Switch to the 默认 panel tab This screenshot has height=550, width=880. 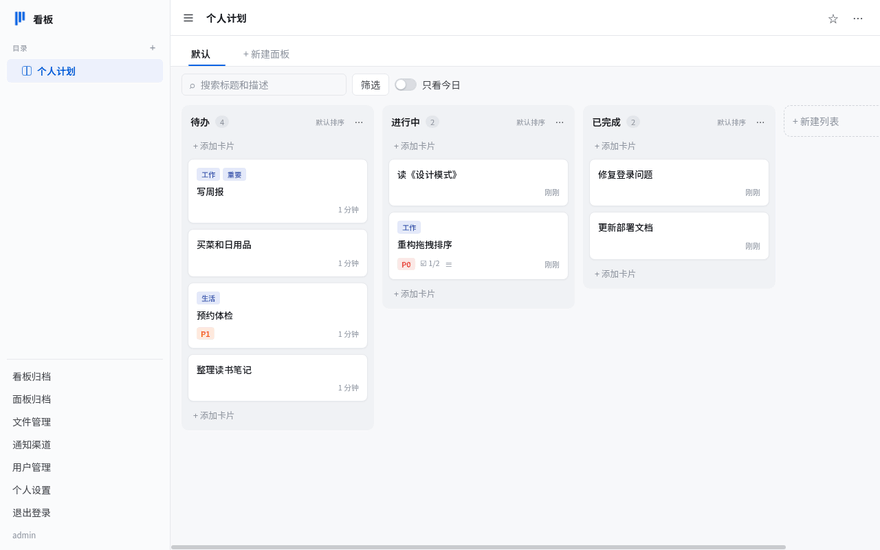[200, 54]
